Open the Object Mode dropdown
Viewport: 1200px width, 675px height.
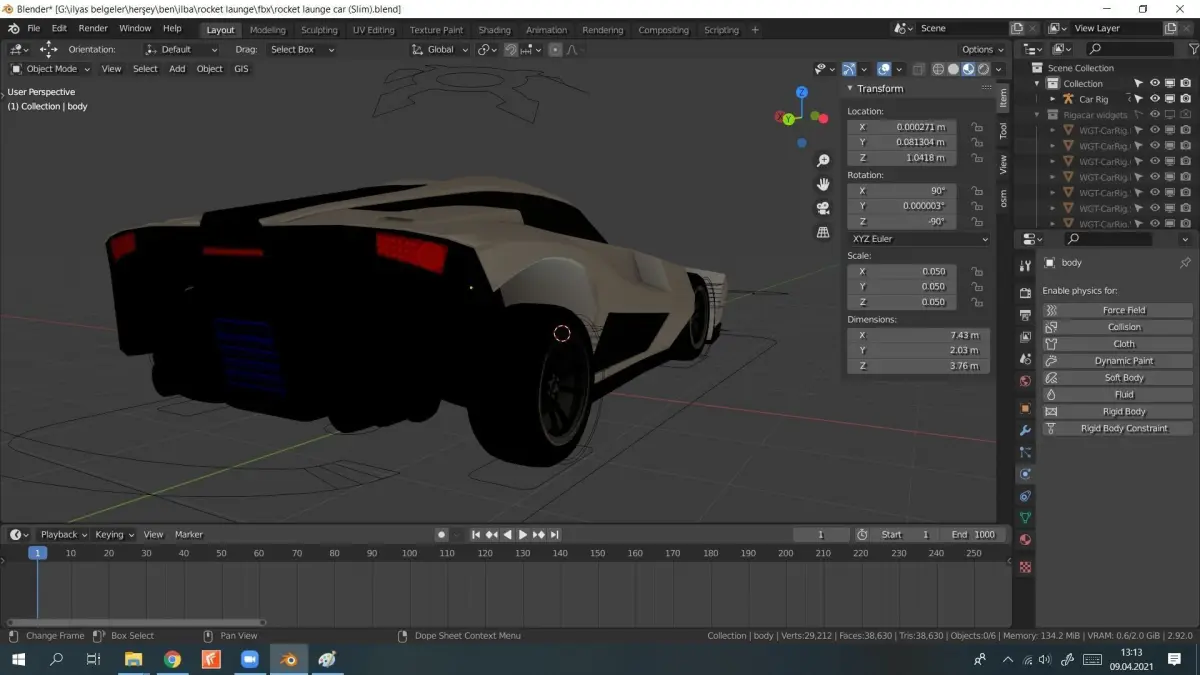pyautogui.click(x=50, y=69)
